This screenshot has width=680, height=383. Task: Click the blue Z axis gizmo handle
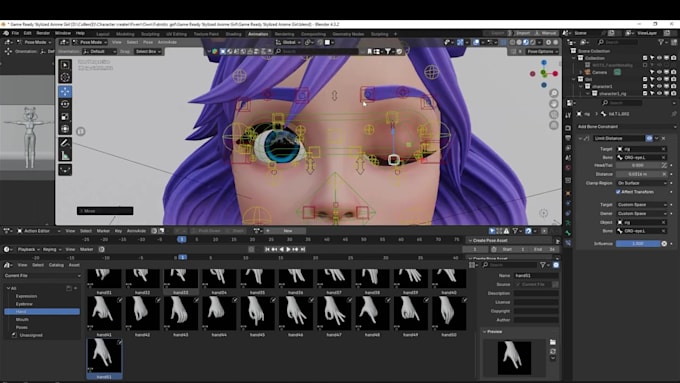tap(544, 62)
